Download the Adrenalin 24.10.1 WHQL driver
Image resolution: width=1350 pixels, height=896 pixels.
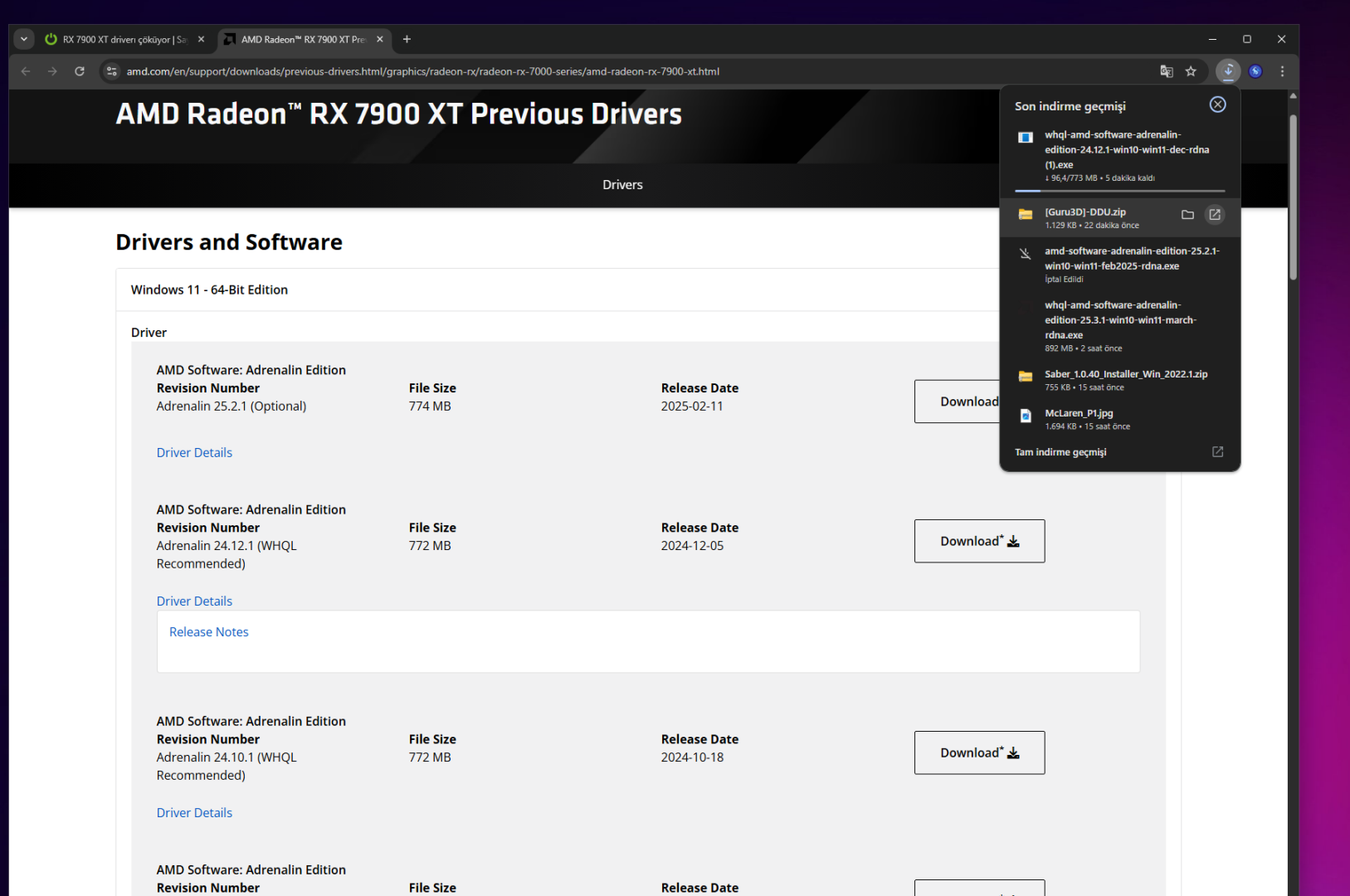[979, 752]
